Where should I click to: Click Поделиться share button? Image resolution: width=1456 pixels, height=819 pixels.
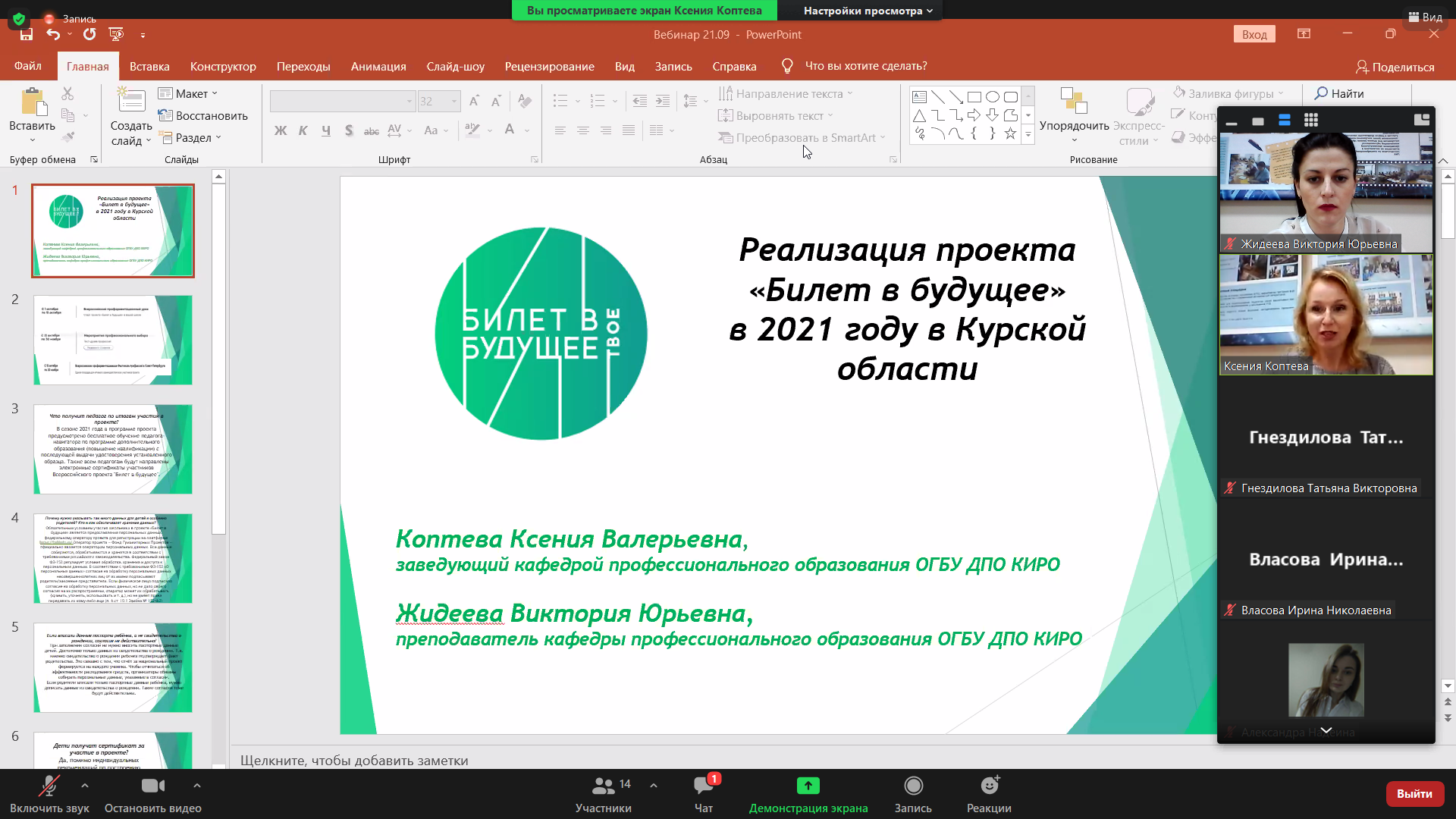click(x=1394, y=67)
